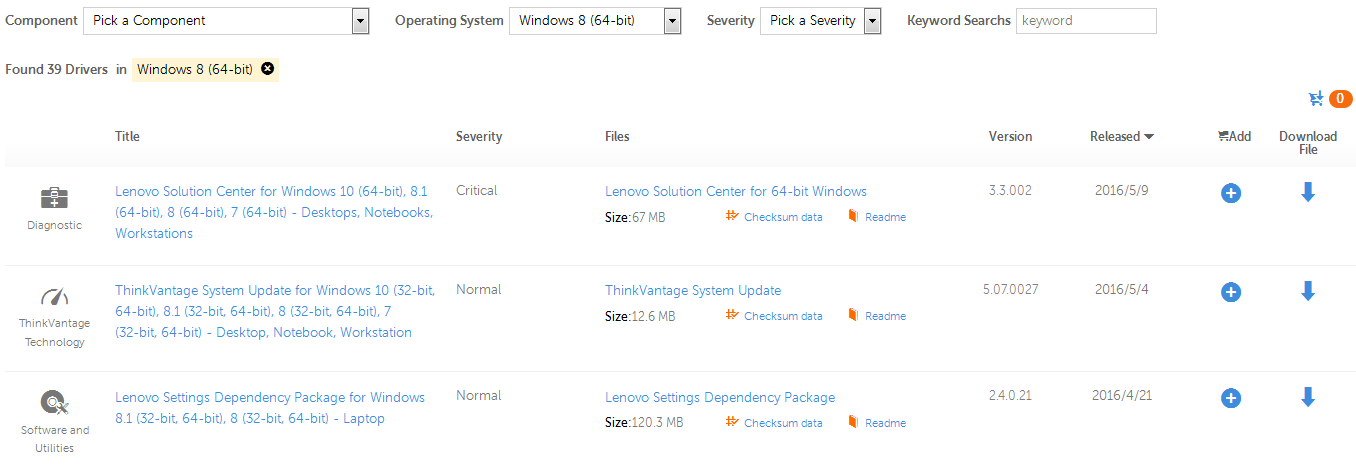Screen dimensions: 1356x472
Task: View Checksum data for Lenovo Solution Center
Action: click(774, 217)
